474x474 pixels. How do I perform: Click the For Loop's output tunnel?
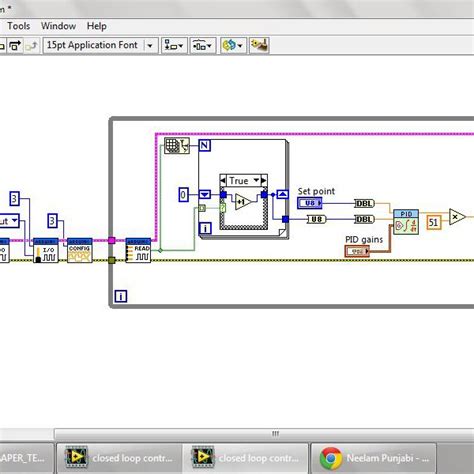(285, 219)
